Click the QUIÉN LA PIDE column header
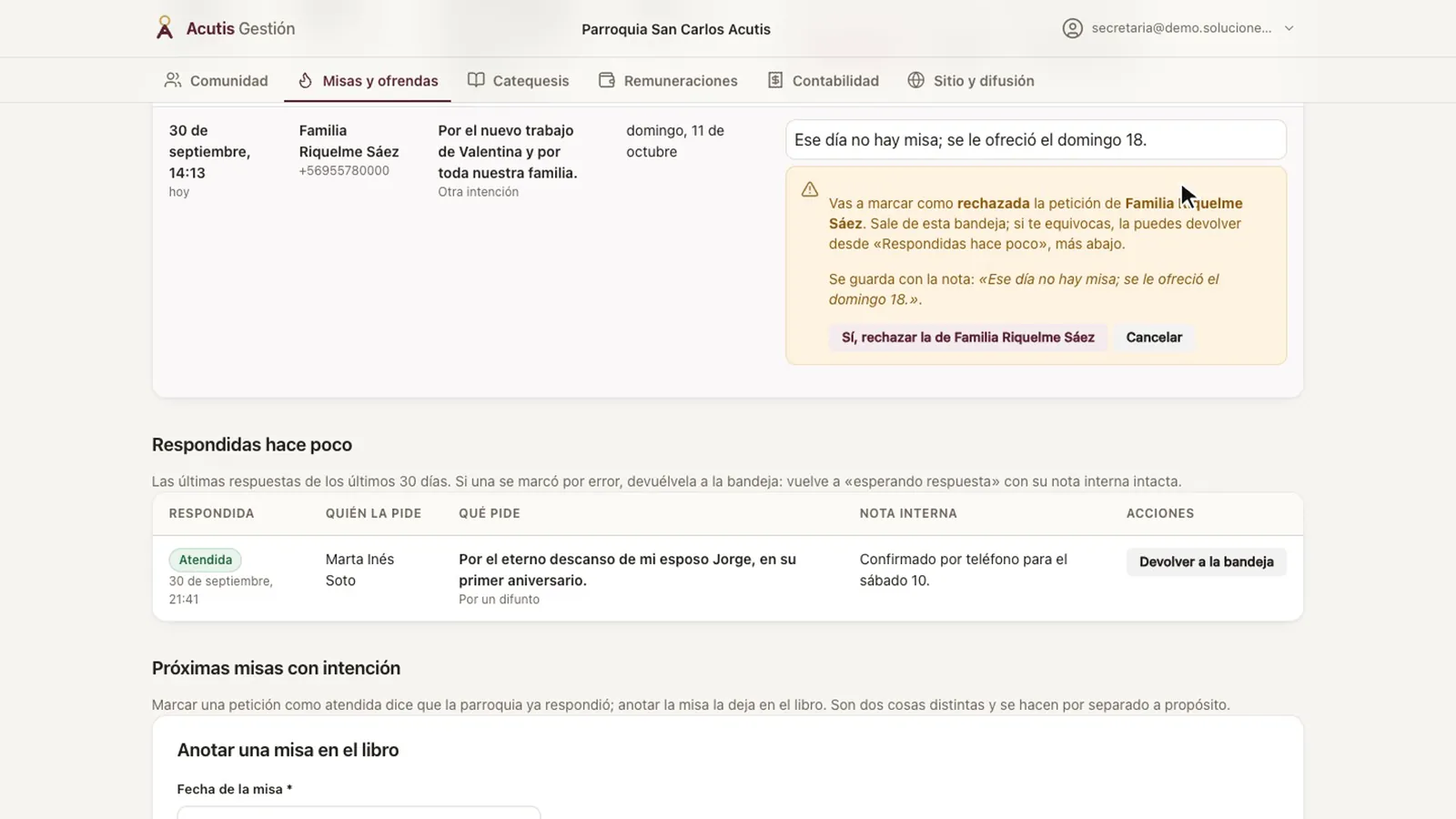The height and width of the screenshot is (819, 1456). click(x=373, y=513)
